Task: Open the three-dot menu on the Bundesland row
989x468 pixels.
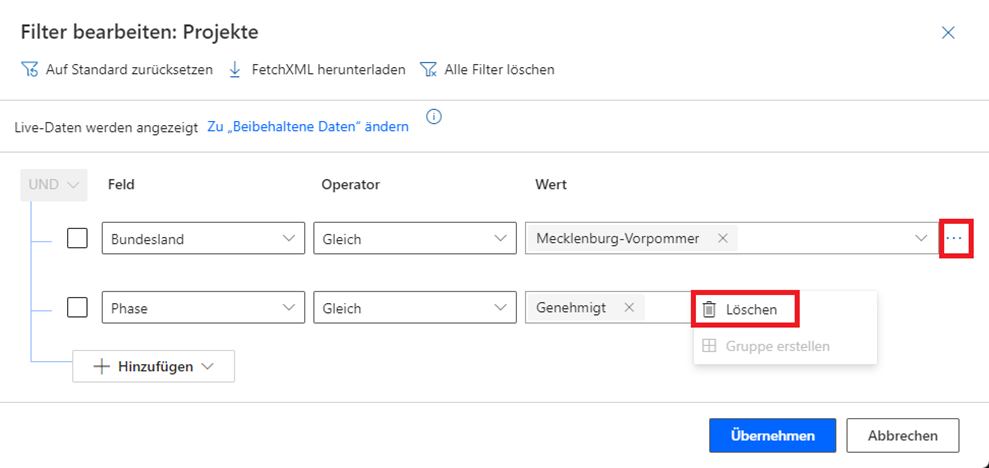Action: (x=955, y=239)
